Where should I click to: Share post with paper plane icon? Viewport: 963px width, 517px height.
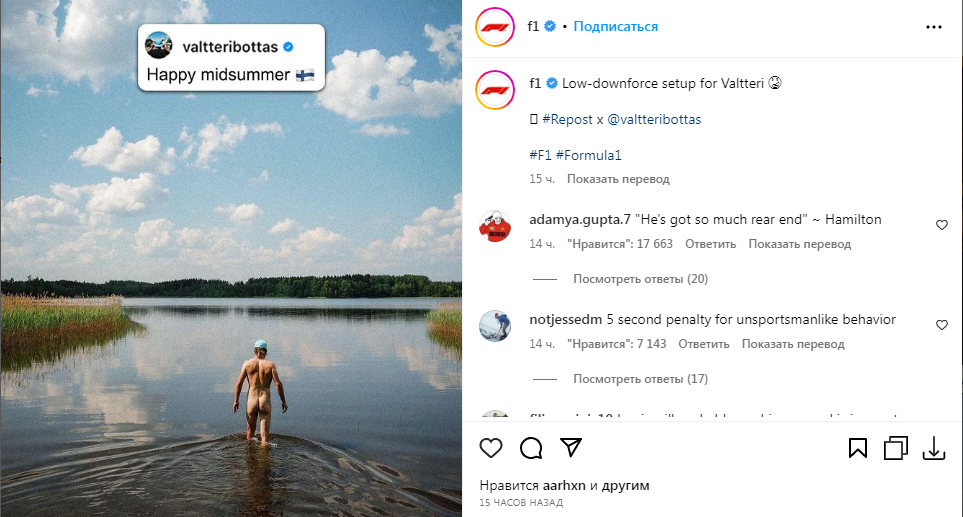click(571, 448)
